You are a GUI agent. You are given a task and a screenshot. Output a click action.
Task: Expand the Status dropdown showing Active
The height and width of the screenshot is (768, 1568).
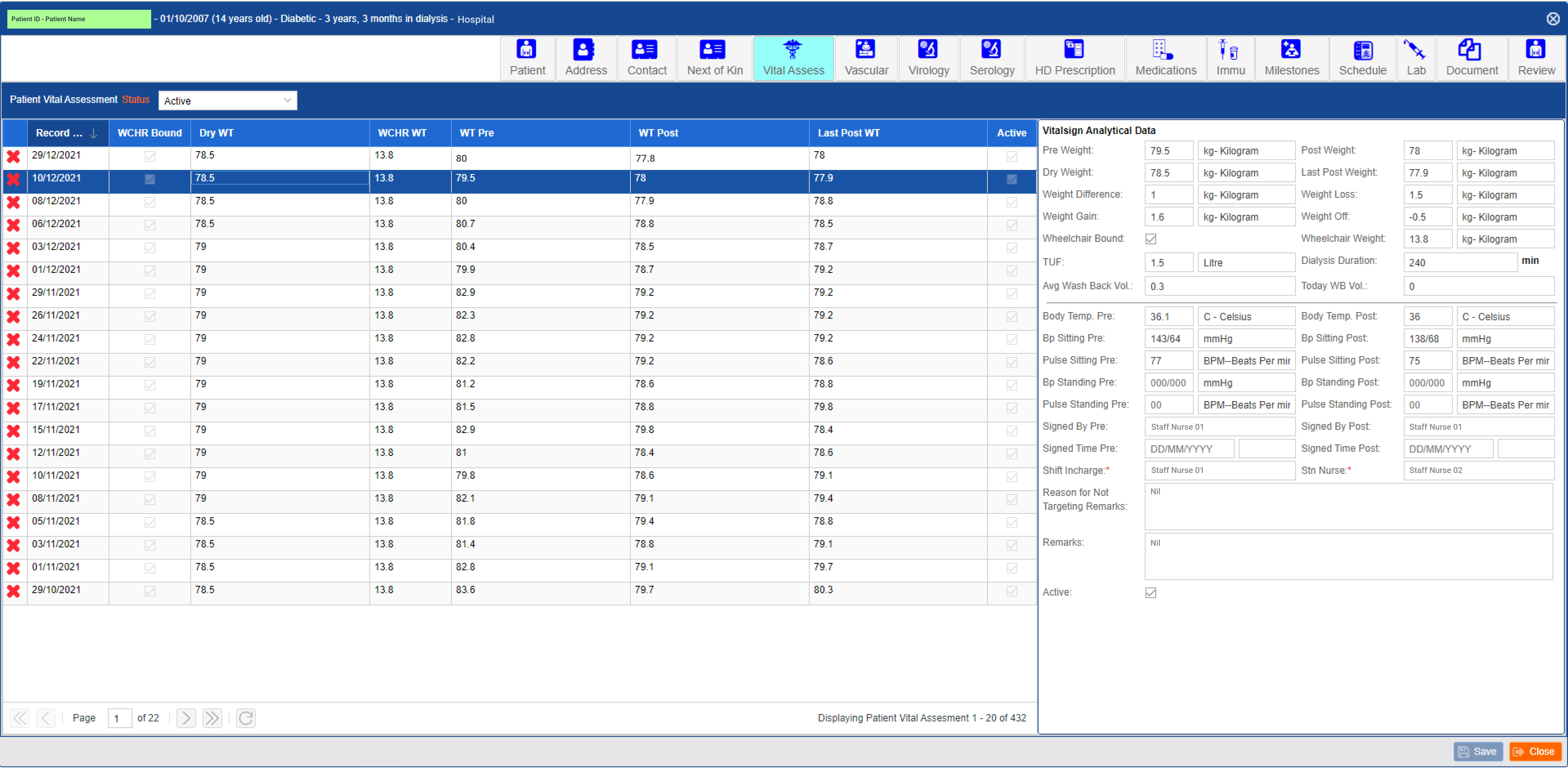227,100
